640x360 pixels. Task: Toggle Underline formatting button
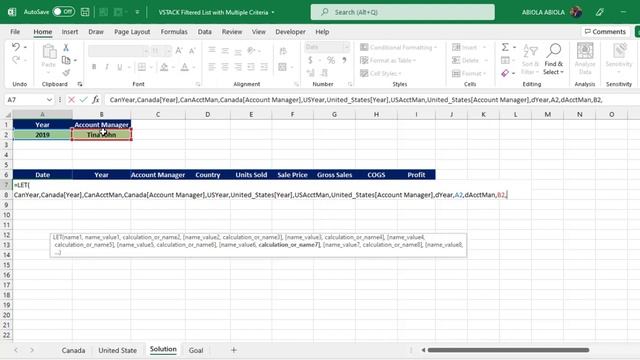[120, 67]
